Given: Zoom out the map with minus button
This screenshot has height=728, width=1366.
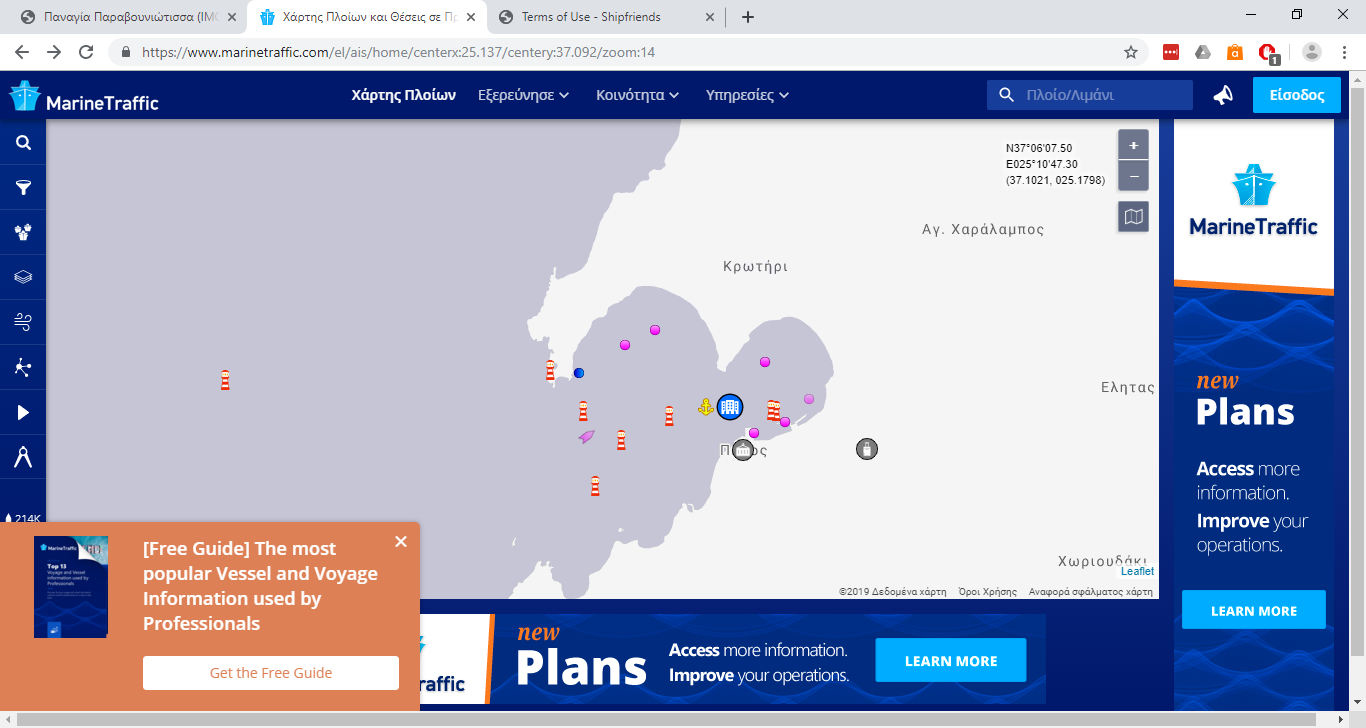Looking at the screenshot, I should [1133, 175].
